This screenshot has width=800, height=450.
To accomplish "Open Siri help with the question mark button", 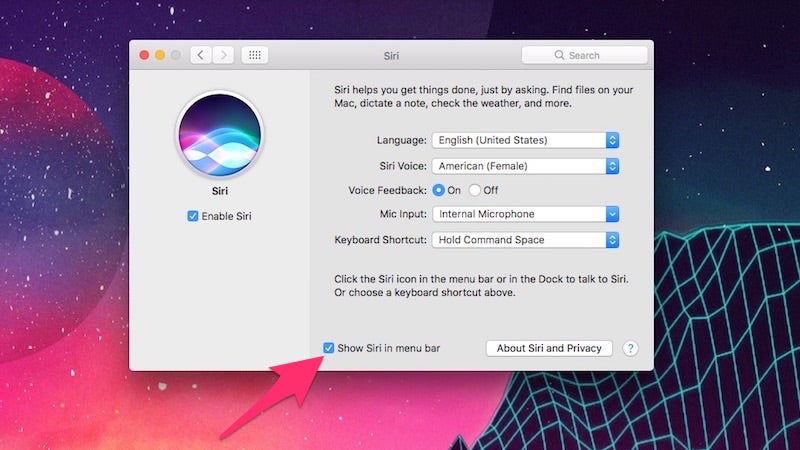I will coord(630,348).
